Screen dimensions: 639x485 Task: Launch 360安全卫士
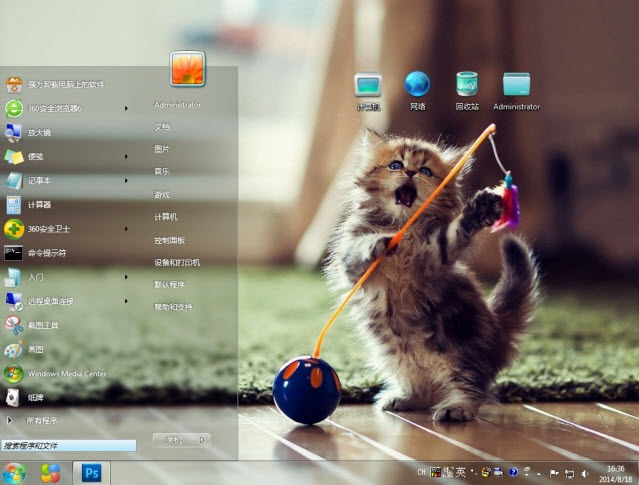[x=68, y=229]
